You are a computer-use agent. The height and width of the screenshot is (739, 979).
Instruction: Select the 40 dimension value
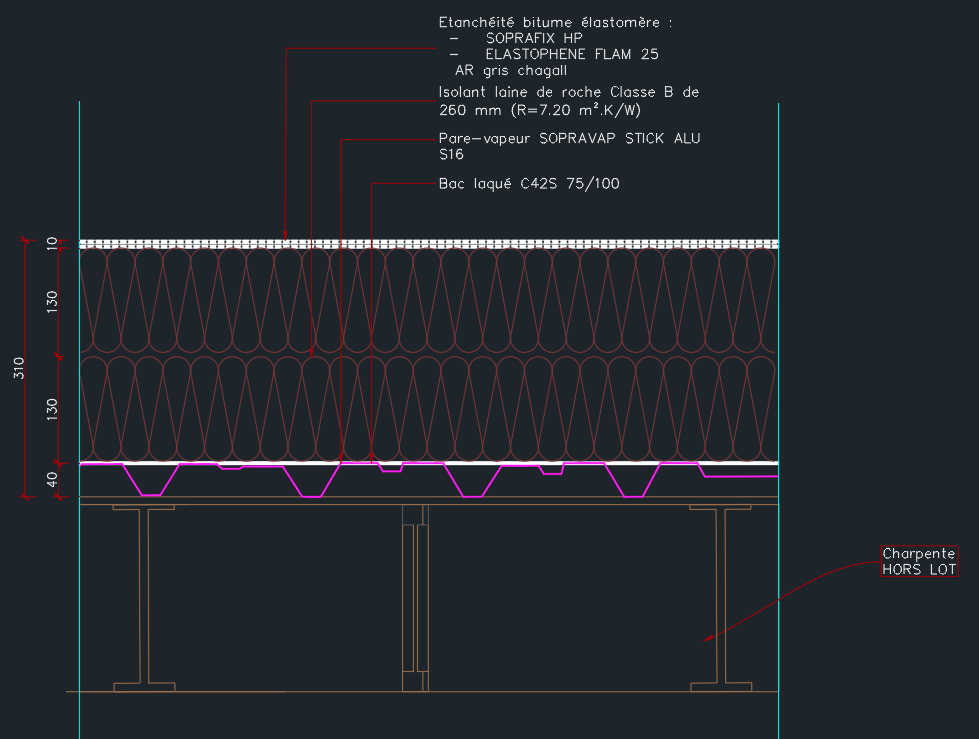point(52,480)
